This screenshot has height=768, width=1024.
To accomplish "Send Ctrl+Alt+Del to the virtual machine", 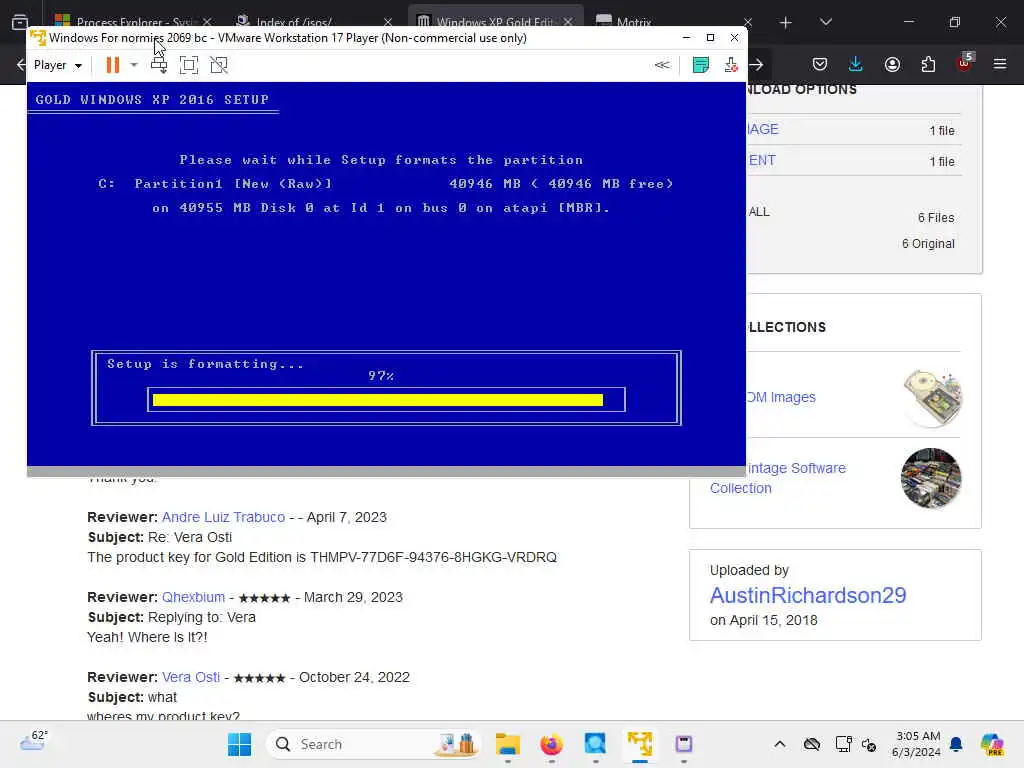I will (159, 65).
